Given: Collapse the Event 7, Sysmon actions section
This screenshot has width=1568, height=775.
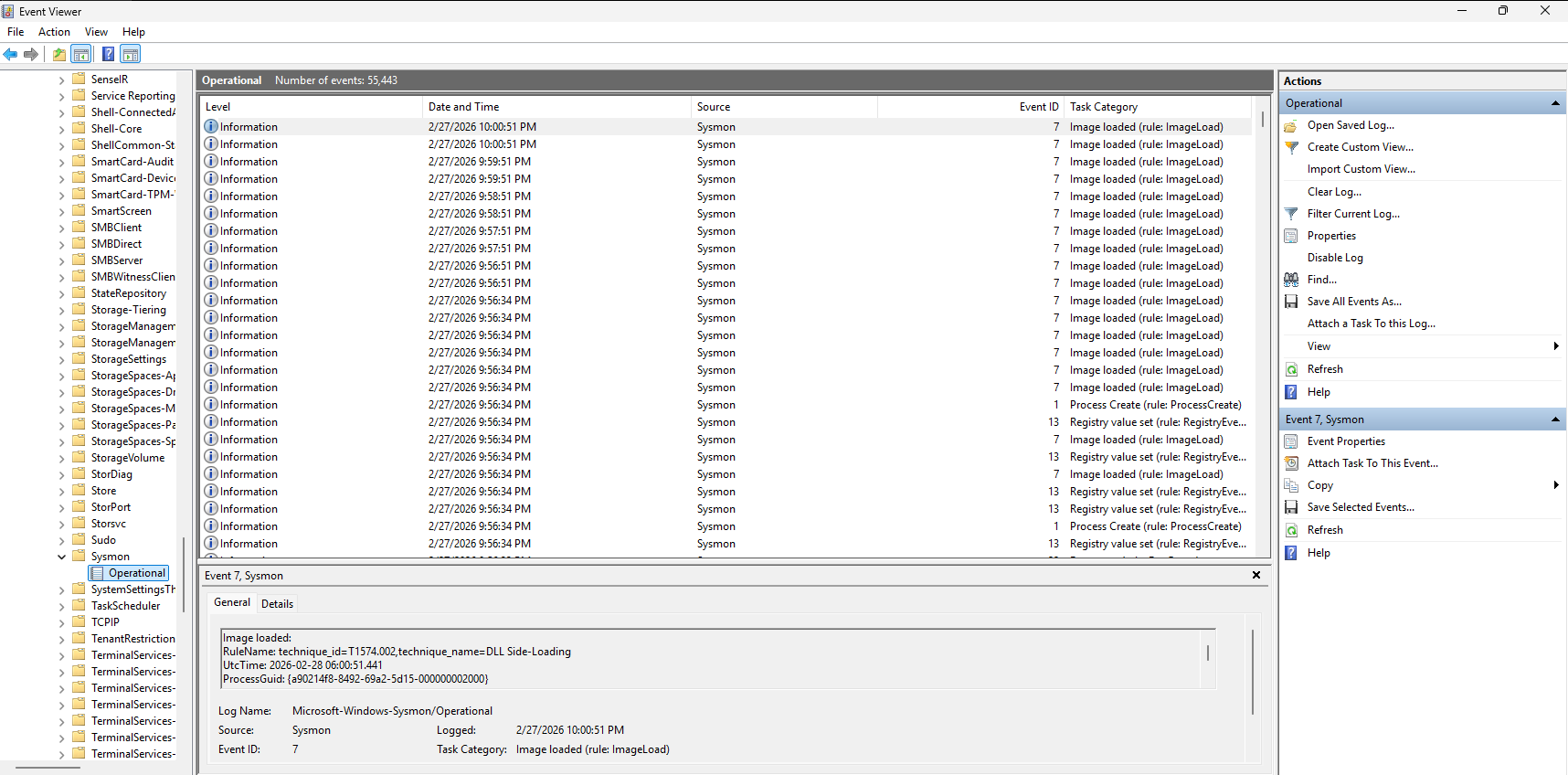Looking at the screenshot, I should point(1555,419).
